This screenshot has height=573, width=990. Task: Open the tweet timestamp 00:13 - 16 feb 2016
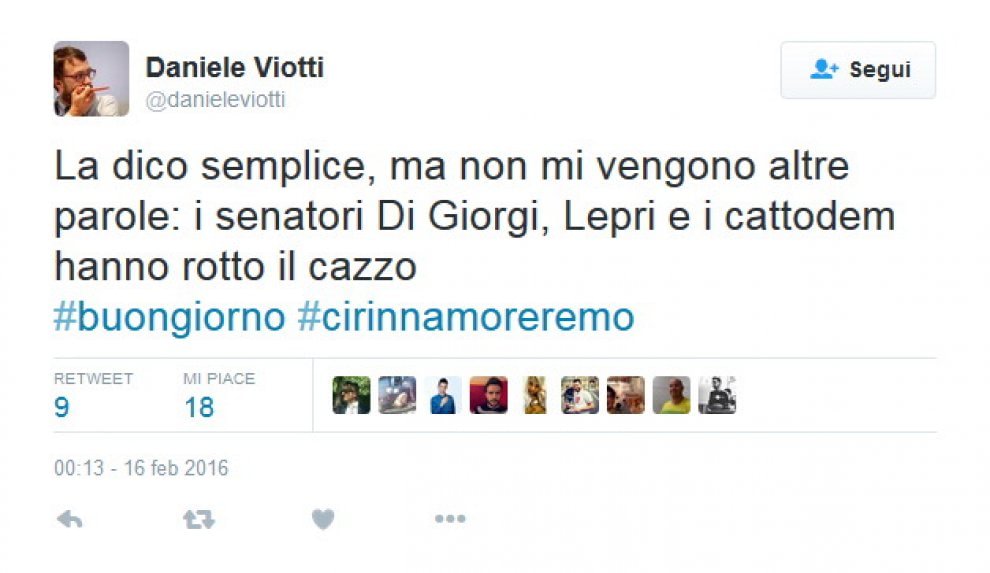[141, 468]
